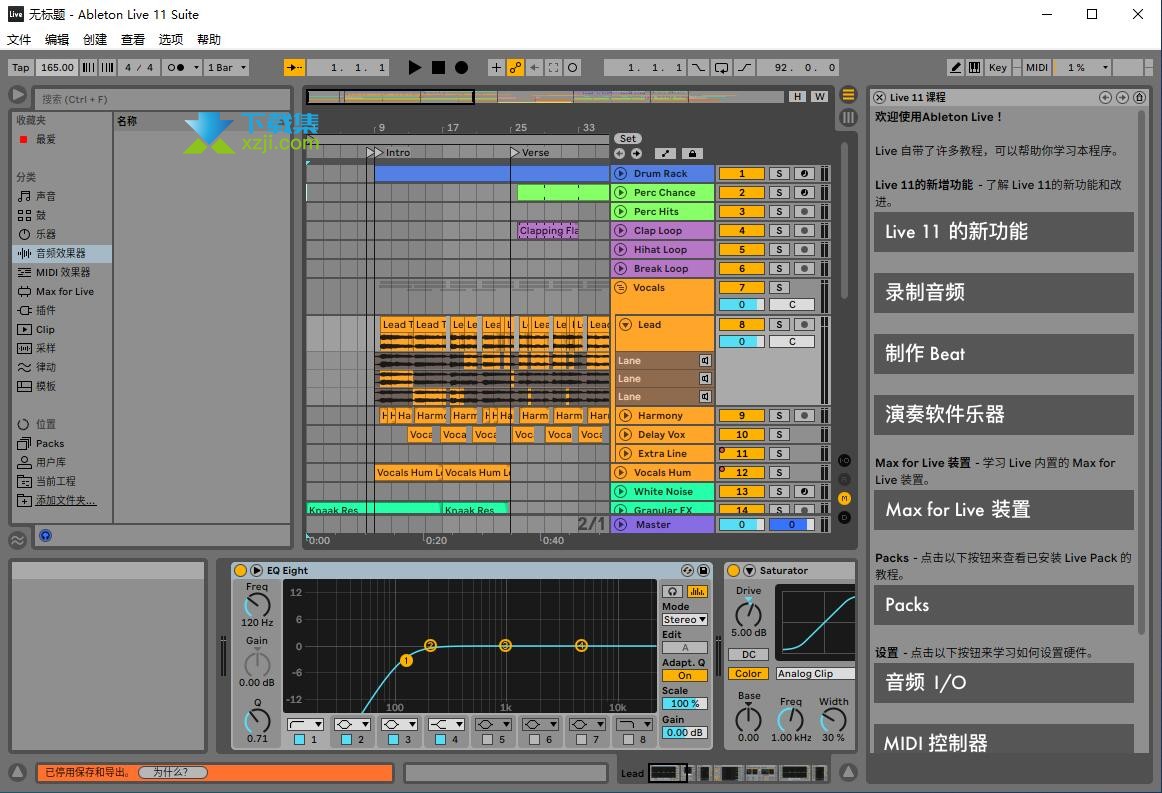Toggle EQ Eight spectrum analyzer icon
The height and width of the screenshot is (793, 1162).
[x=697, y=591]
